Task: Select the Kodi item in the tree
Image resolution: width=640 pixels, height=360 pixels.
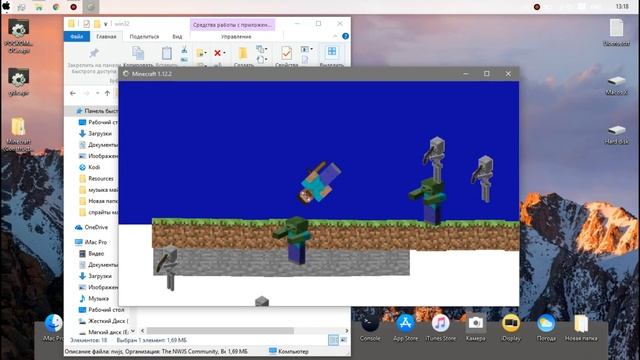Action: [x=89, y=167]
